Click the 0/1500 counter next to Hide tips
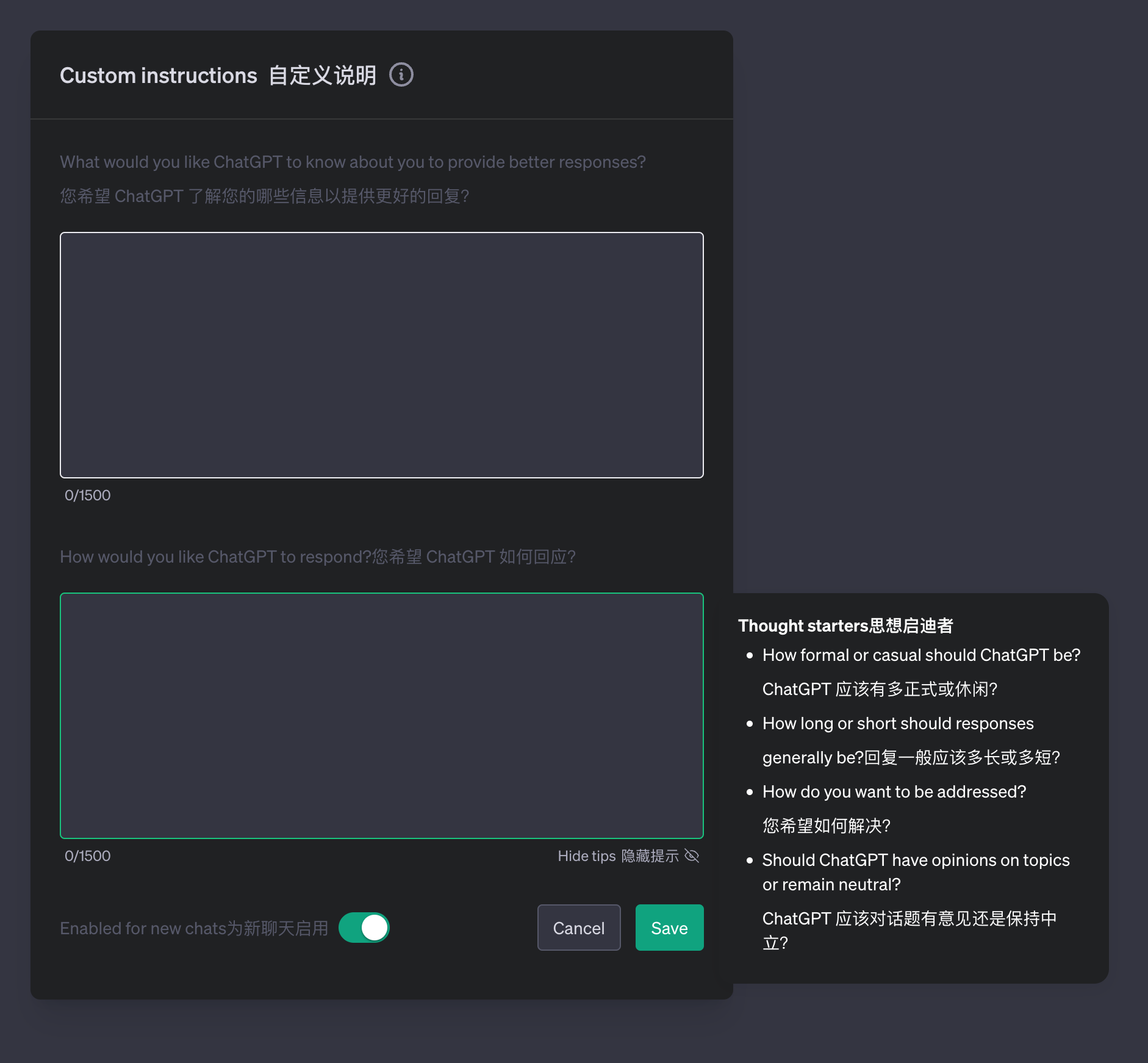Screen dimensions: 1148x1063 pos(88,856)
